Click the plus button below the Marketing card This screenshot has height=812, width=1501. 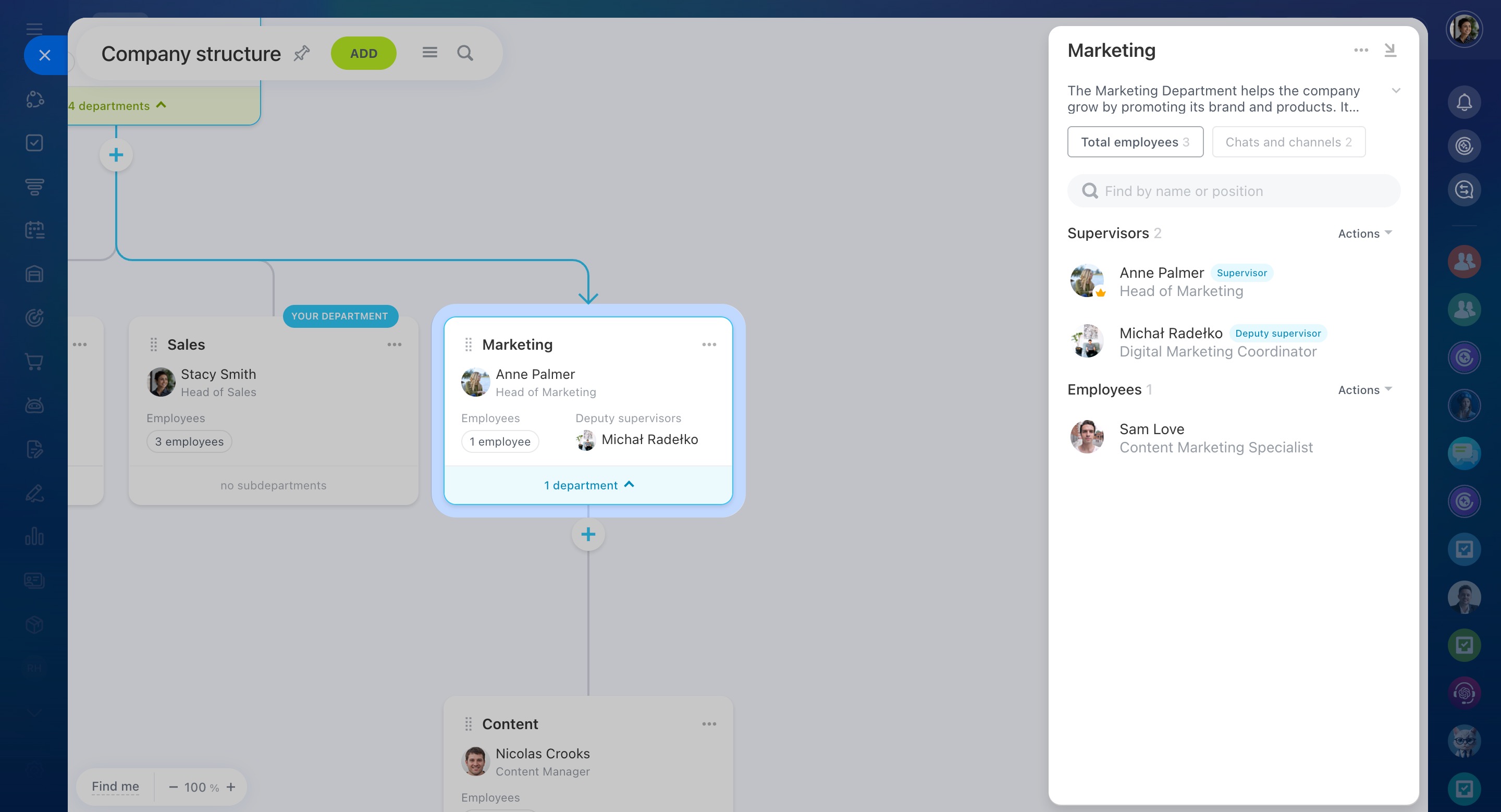click(x=588, y=534)
